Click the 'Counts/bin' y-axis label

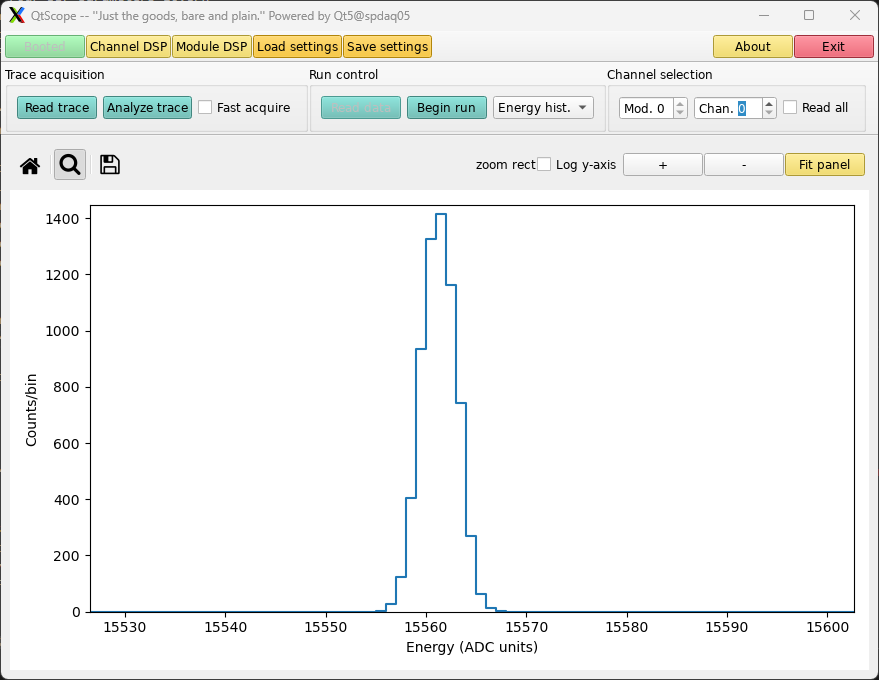(x=31, y=410)
